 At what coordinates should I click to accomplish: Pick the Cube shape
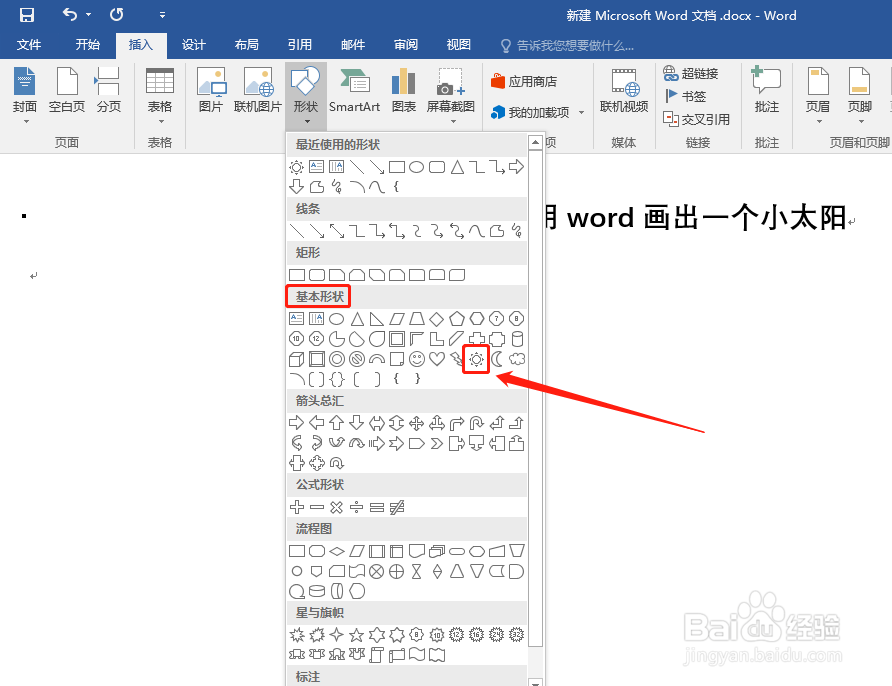click(296, 359)
